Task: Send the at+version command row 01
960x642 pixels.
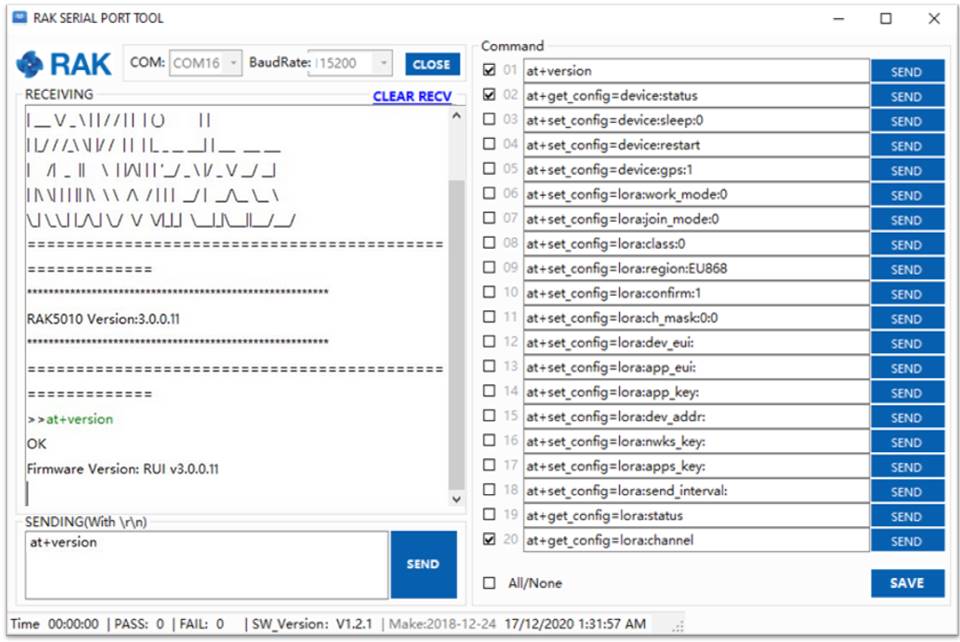Action: pyautogui.click(x=907, y=72)
